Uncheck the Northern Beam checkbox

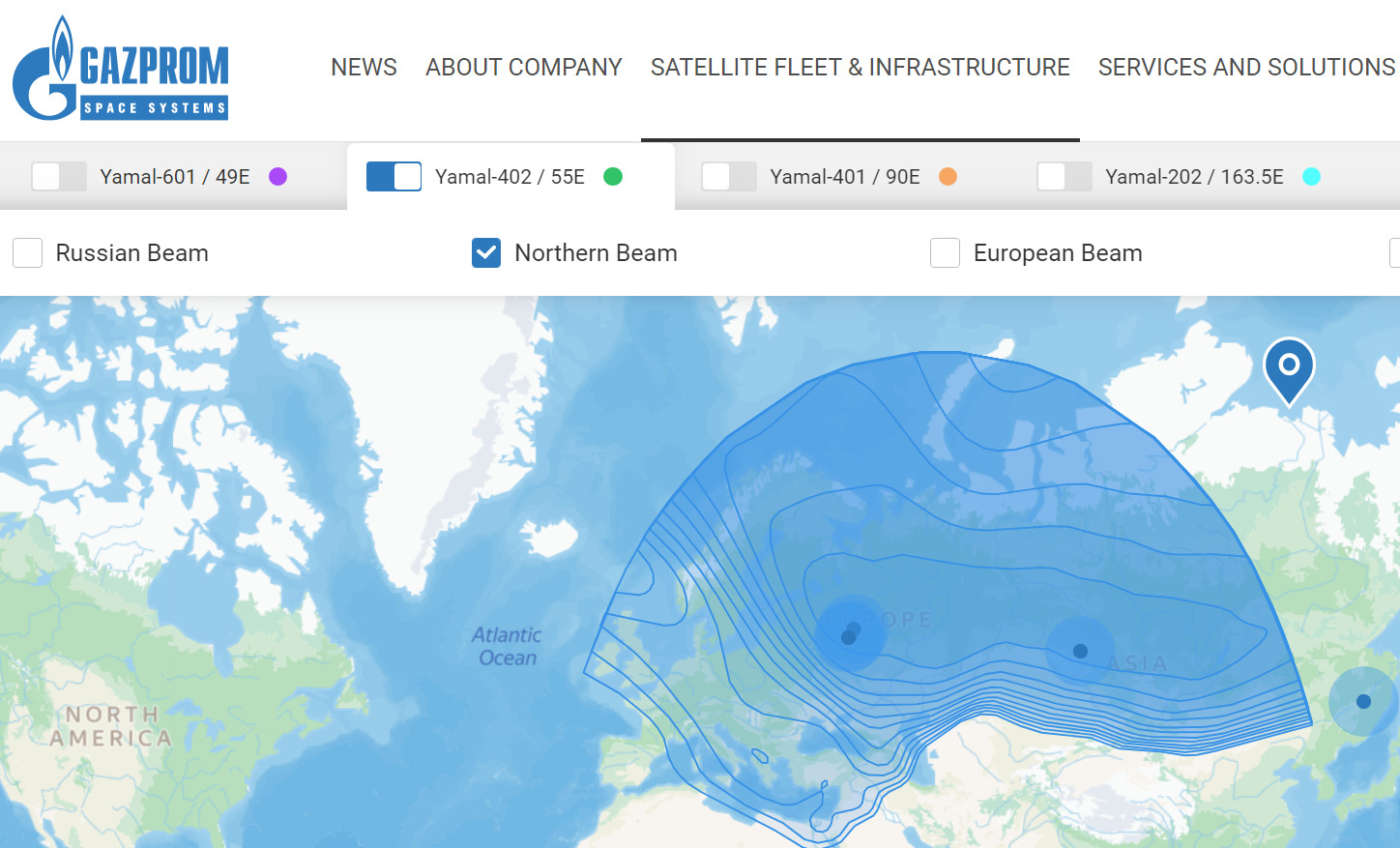tap(486, 253)
